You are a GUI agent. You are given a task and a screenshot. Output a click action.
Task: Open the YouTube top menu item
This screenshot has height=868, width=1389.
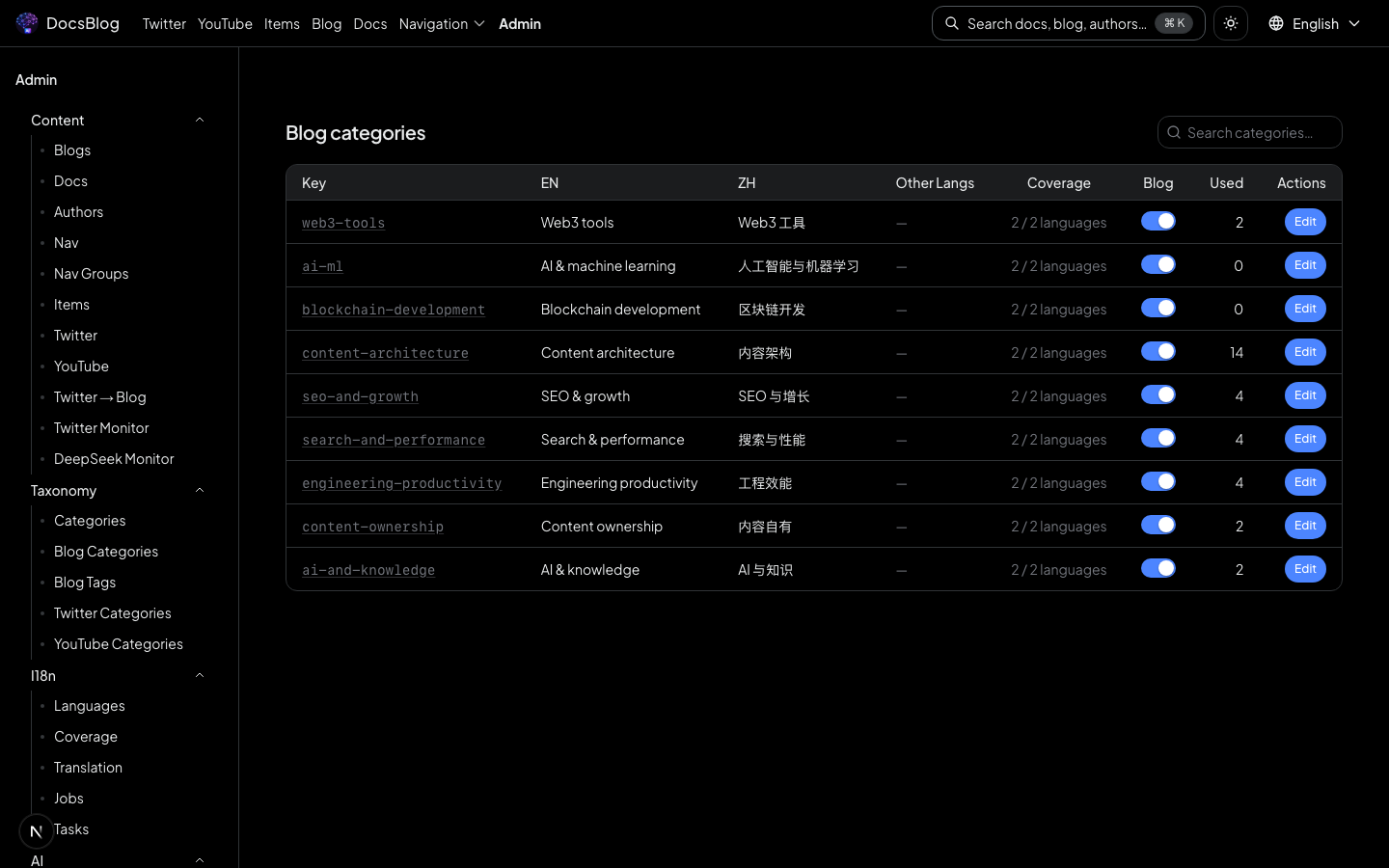point(225,23)
